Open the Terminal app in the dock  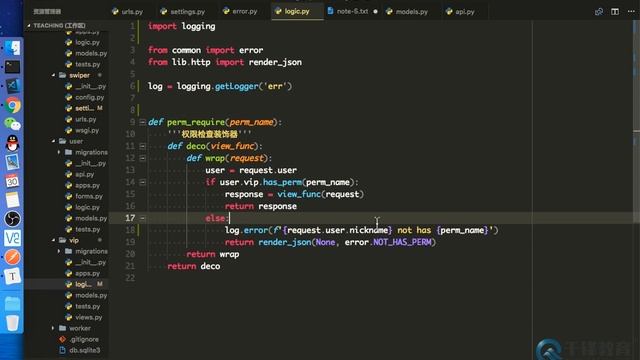click(12, 67)
